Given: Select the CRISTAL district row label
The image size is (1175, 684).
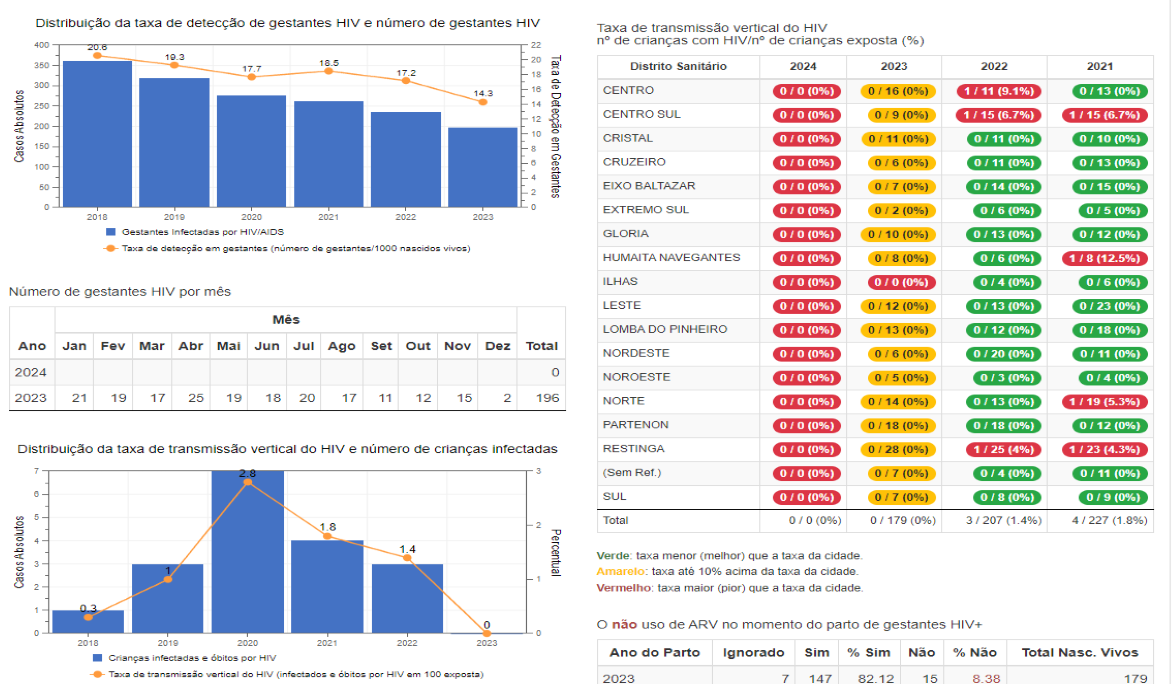Looking at the screenshot, I should 628,138.
